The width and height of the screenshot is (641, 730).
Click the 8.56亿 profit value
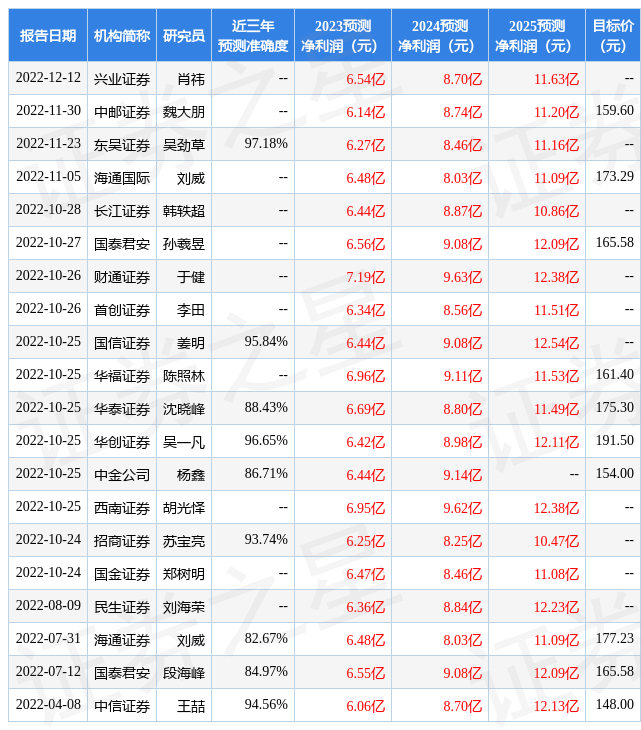[462, 310]
